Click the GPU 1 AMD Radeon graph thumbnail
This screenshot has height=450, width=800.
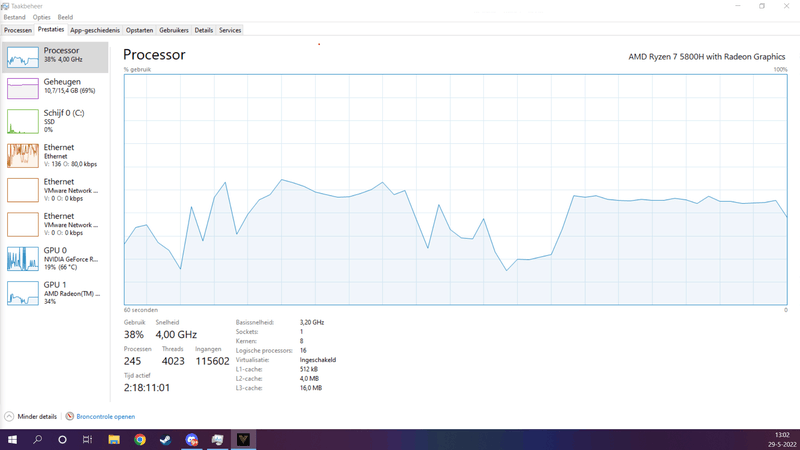[22, 293]
